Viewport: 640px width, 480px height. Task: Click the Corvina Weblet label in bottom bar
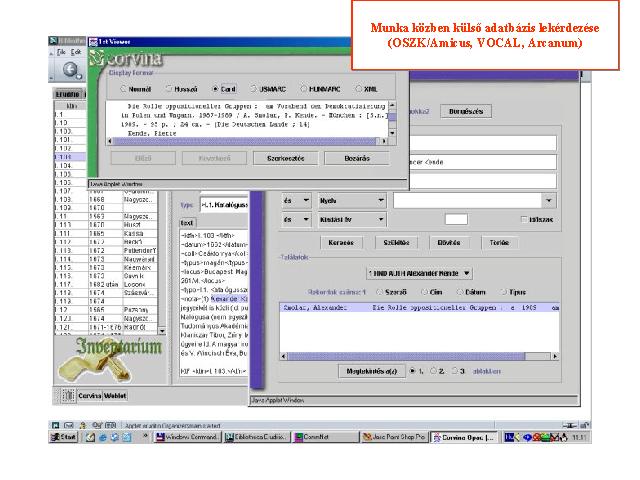(102, 396)
